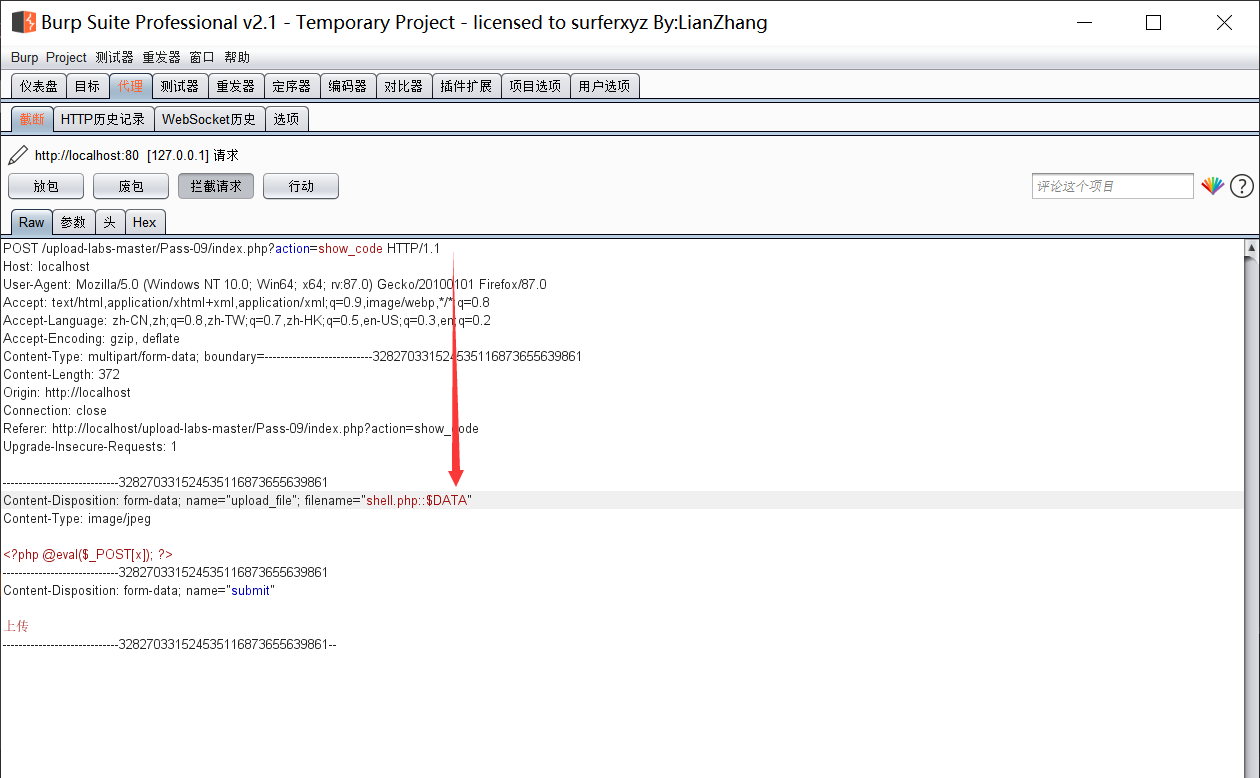
Task: Switch to the 重发器 main tab
Action: pos(236,86)
